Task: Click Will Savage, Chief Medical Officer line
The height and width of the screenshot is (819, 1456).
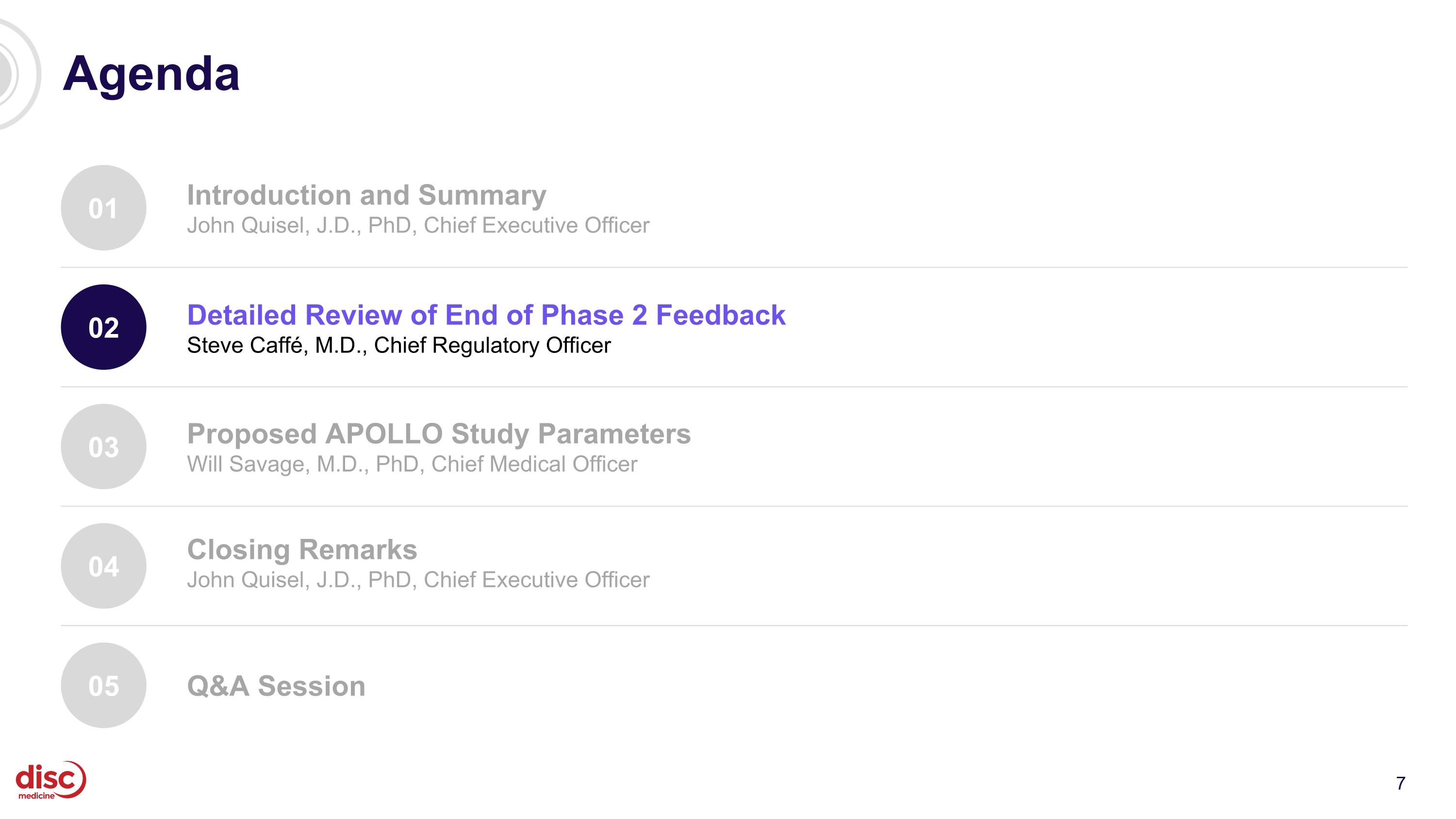Action: (x=412, y=464)
